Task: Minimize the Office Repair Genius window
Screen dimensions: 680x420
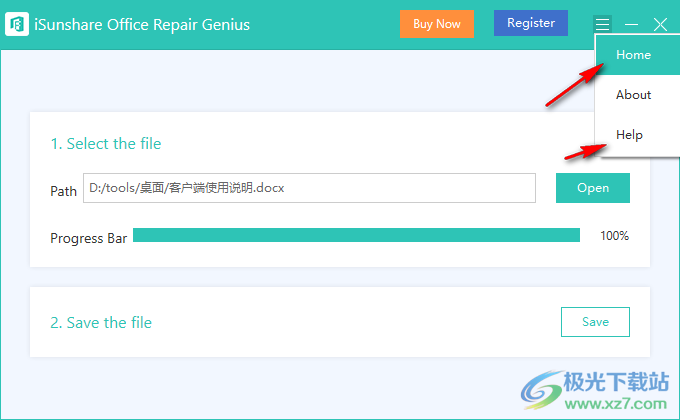Action: [x=631, y=25]
